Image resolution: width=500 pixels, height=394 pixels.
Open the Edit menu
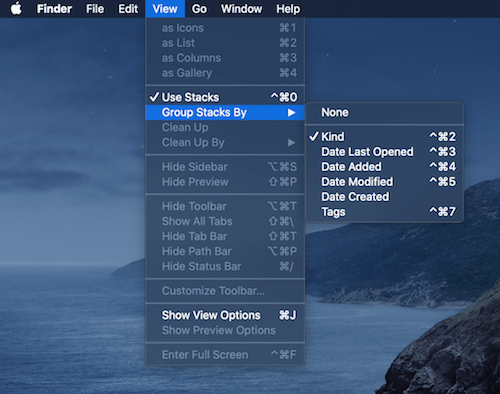pyautogui.click(x=128, y=9)
